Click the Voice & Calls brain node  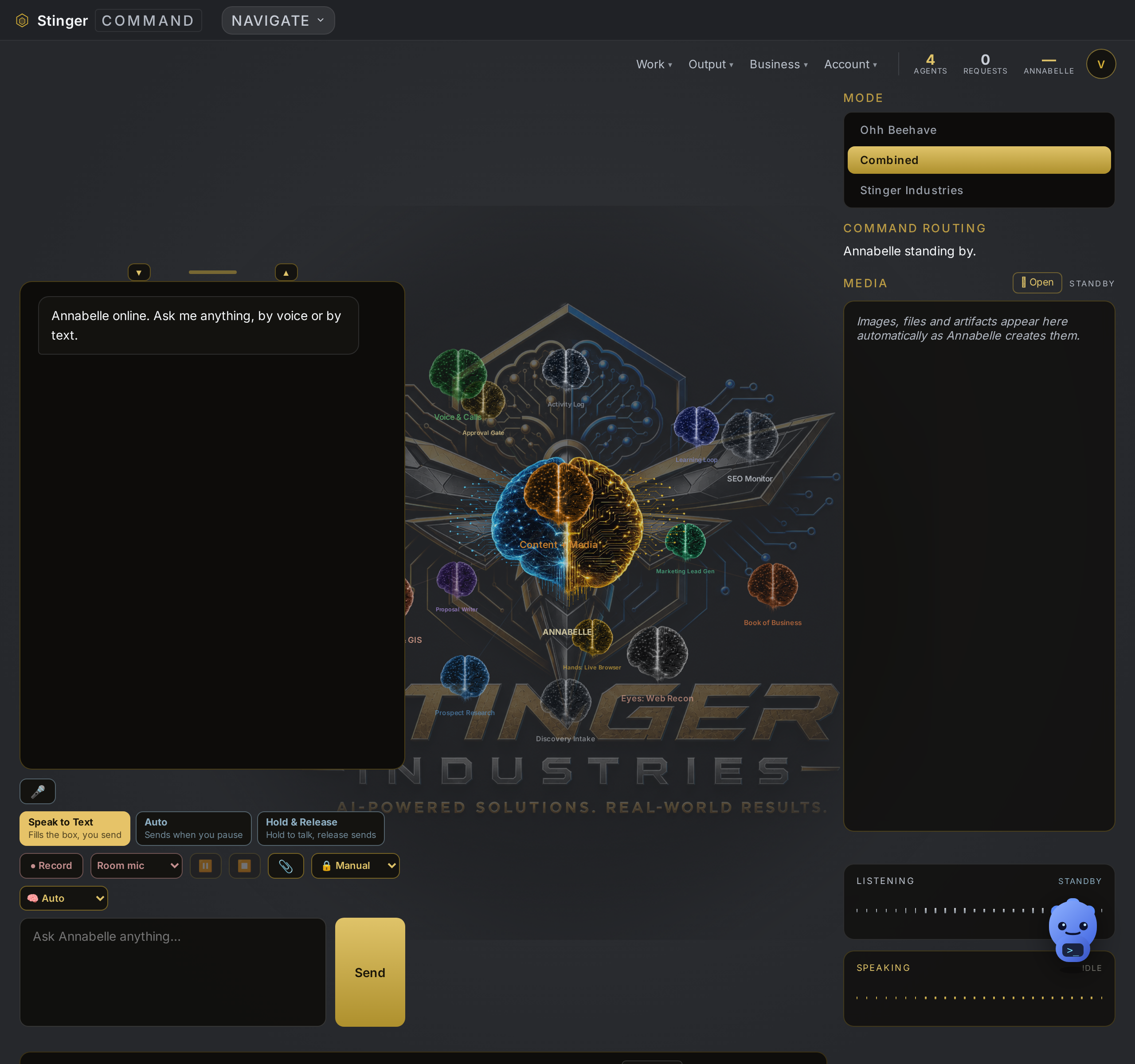tap(458, 375)
